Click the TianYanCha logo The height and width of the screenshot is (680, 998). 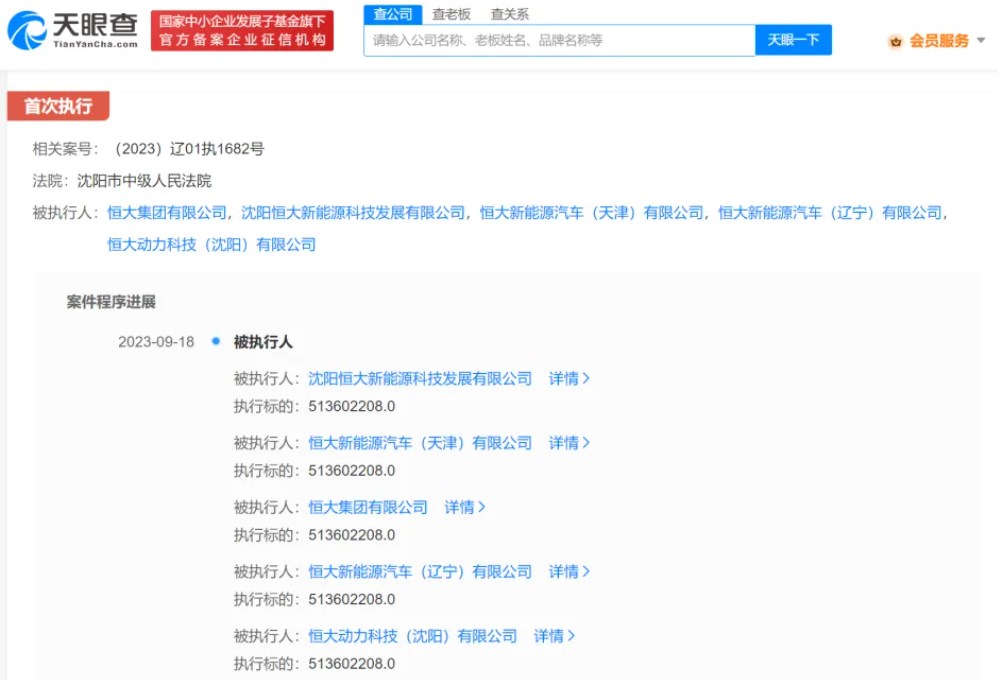click(73, 30)
